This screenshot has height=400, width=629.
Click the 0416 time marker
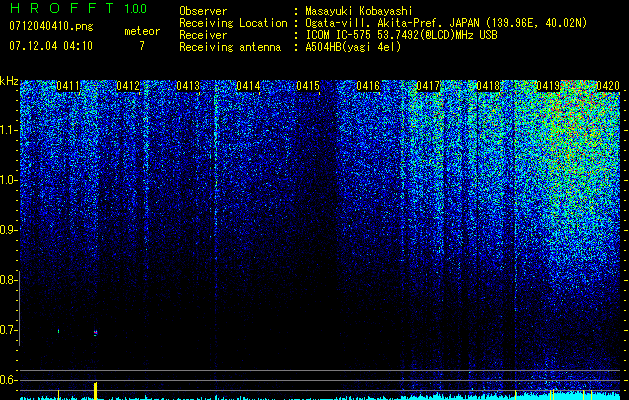point(368,86)
